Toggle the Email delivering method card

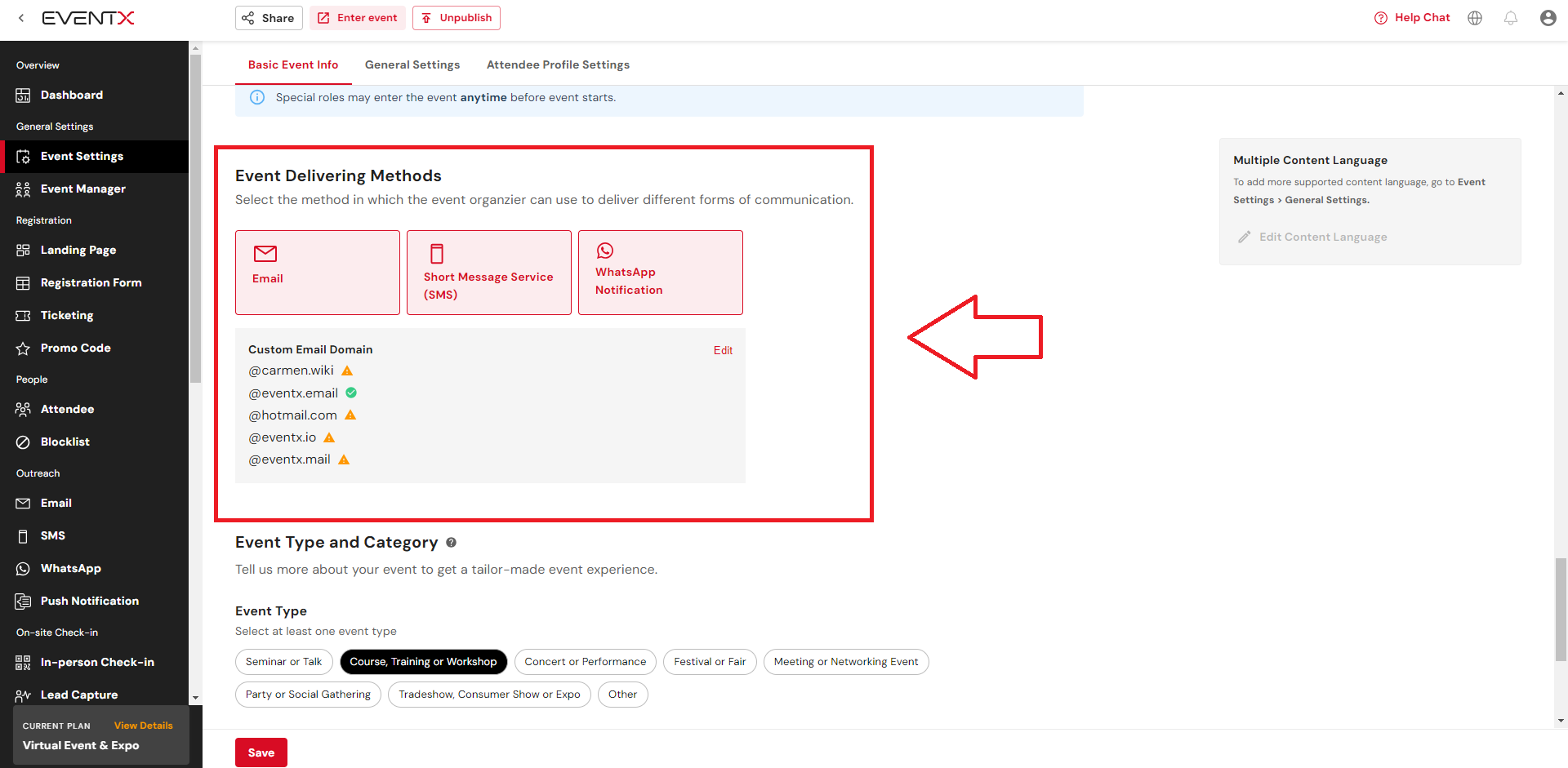(318, 273)
